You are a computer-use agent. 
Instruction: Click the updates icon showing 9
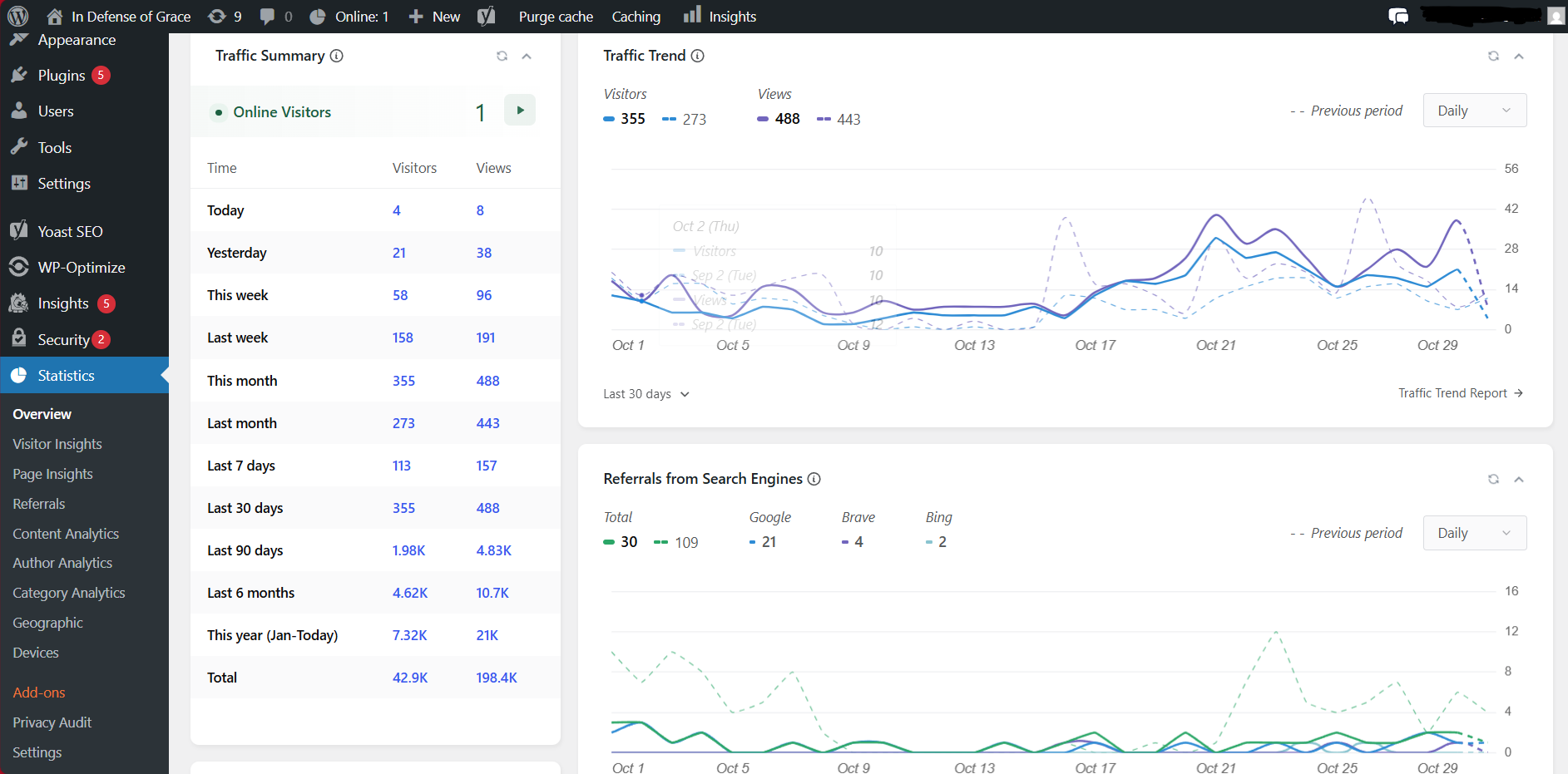[x=217, y=16]
